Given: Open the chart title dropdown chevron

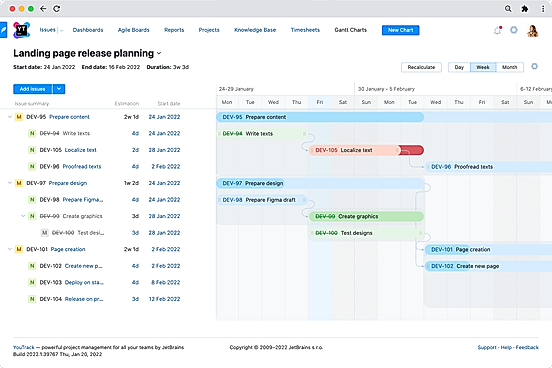Looking at the screenshot, I should [x=159, y=54].
